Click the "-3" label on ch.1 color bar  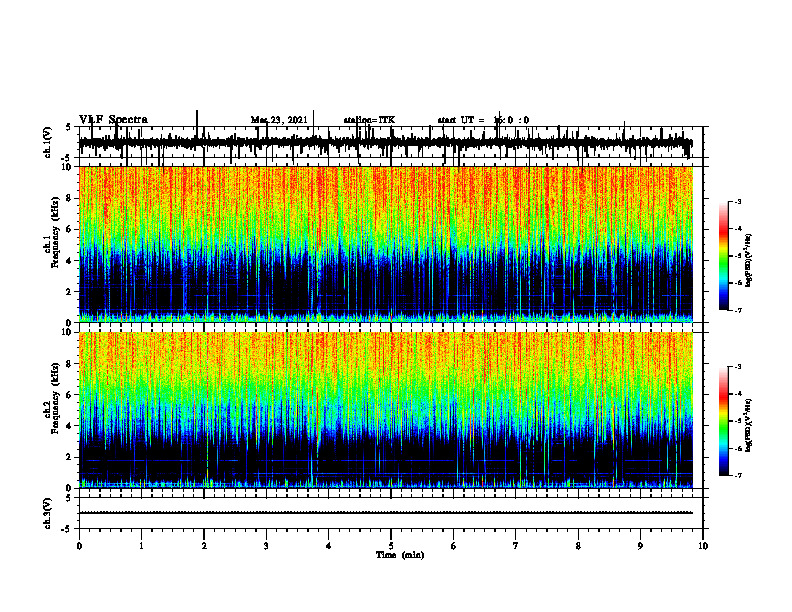tap(738, 202)
